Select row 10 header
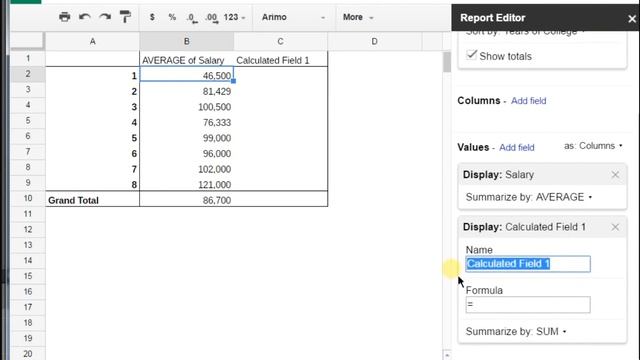This screenshot has width=640, height=360. click(x=28, y=198)
